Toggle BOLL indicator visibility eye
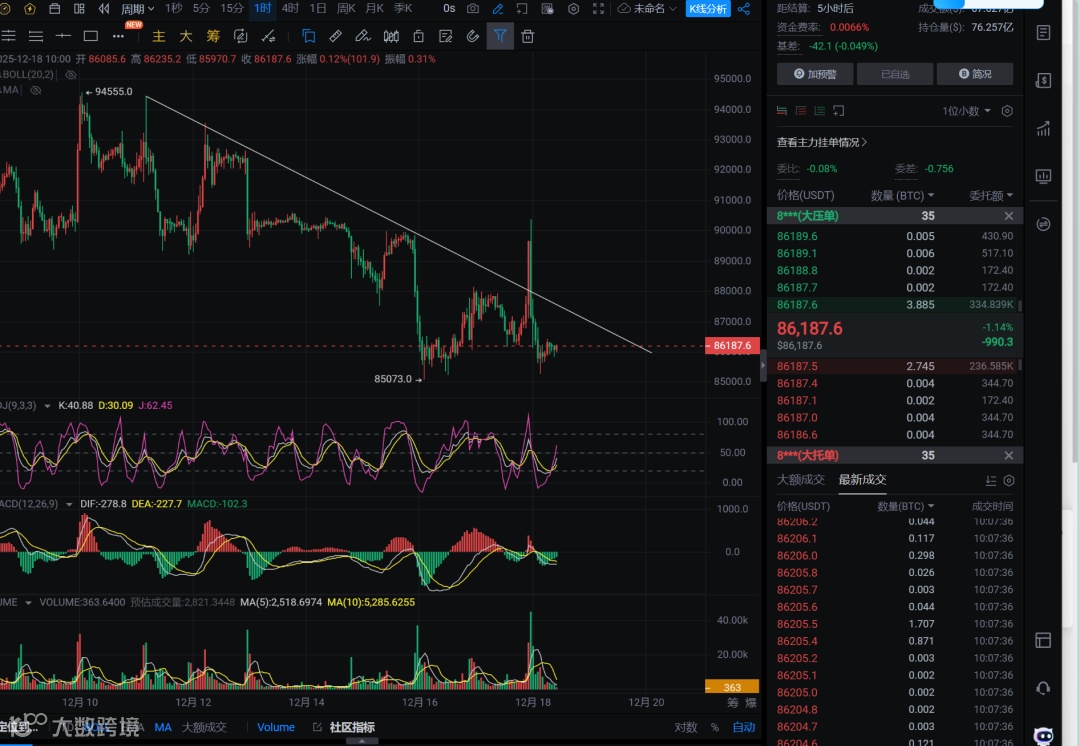Screen dimensions: 1080x746 (71, 74)
